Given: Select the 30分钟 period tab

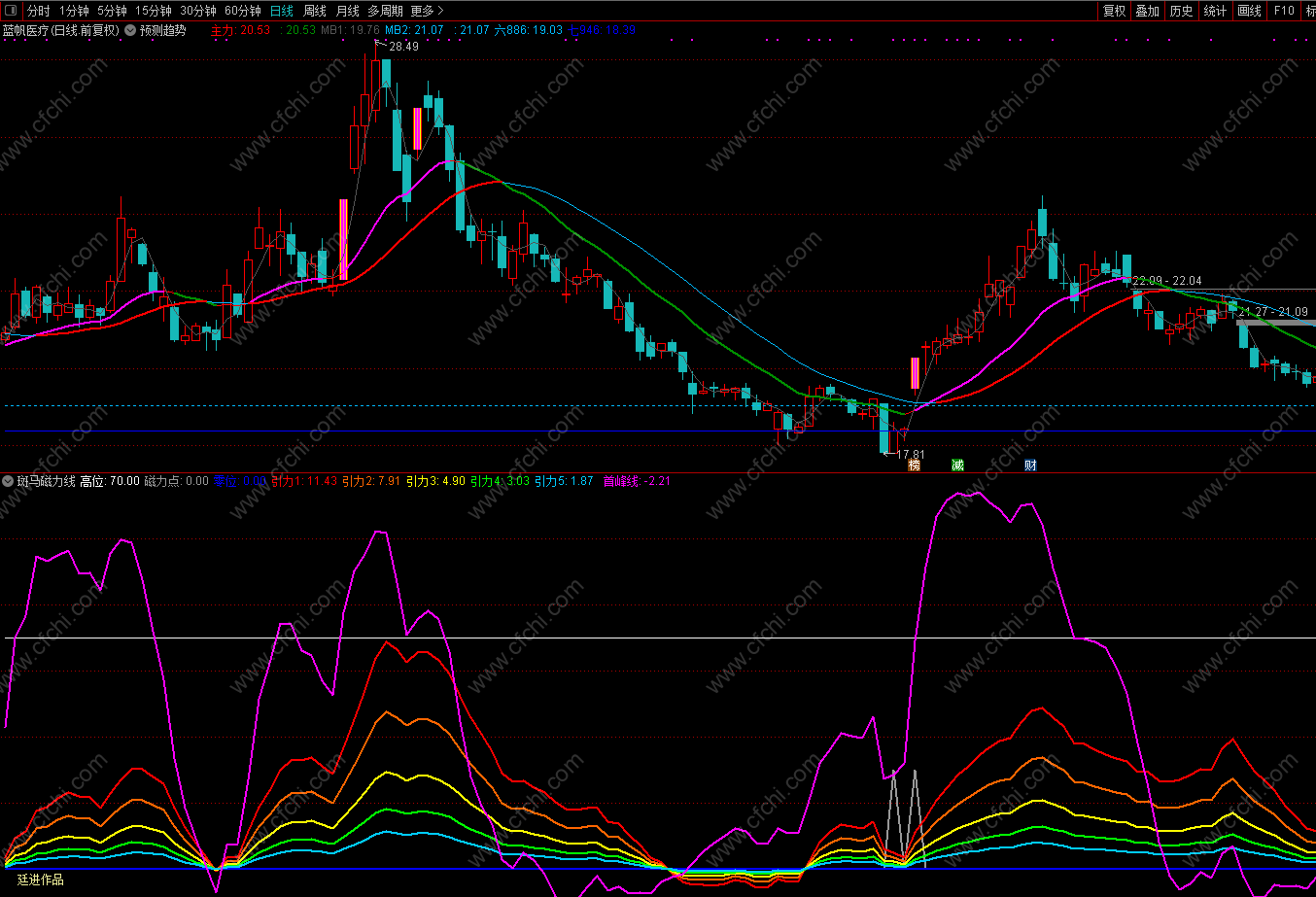Looking at the screenshot, I should pyautogui.click(x=198, y=11).
